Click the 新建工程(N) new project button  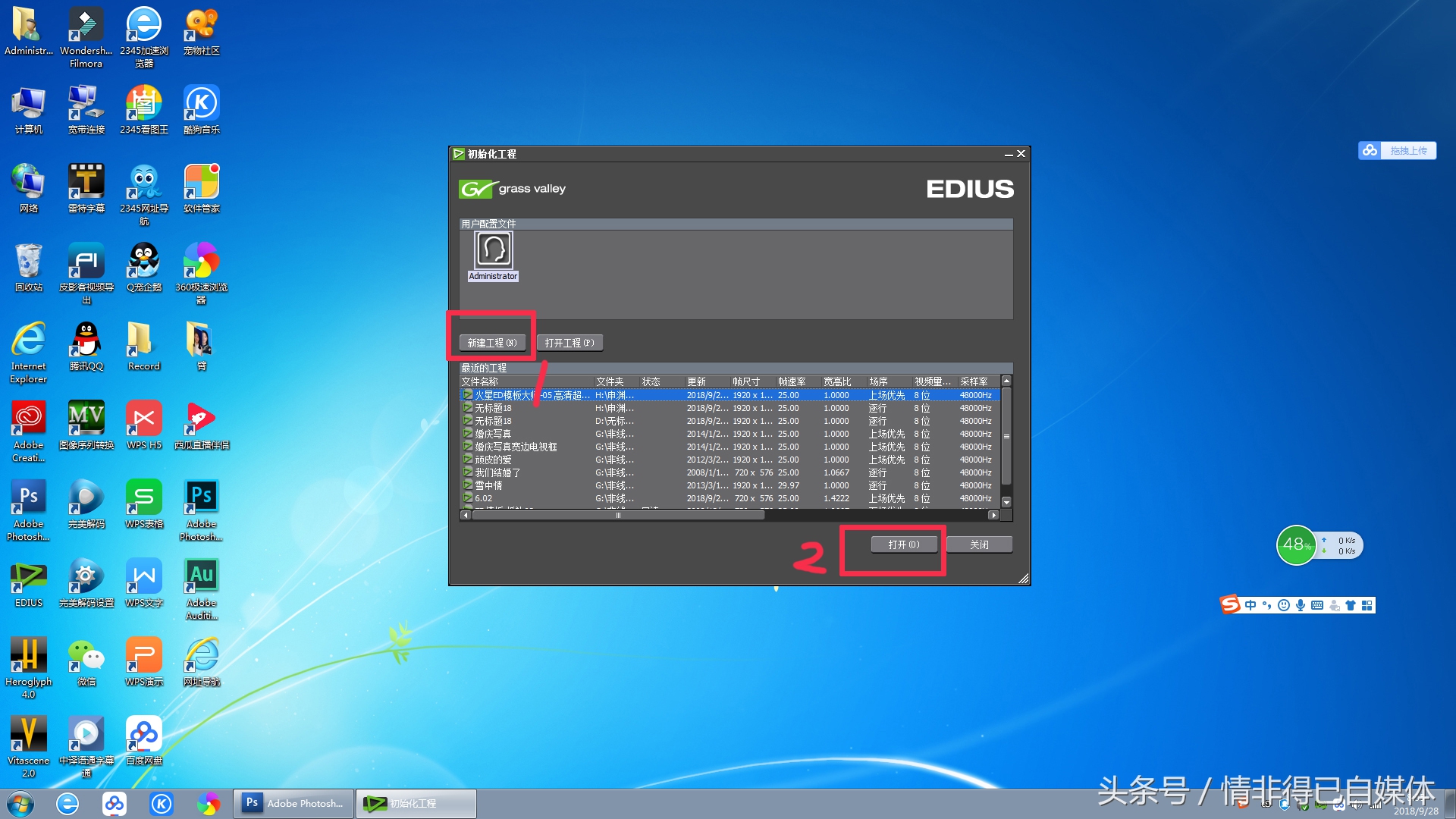[491, 342]
